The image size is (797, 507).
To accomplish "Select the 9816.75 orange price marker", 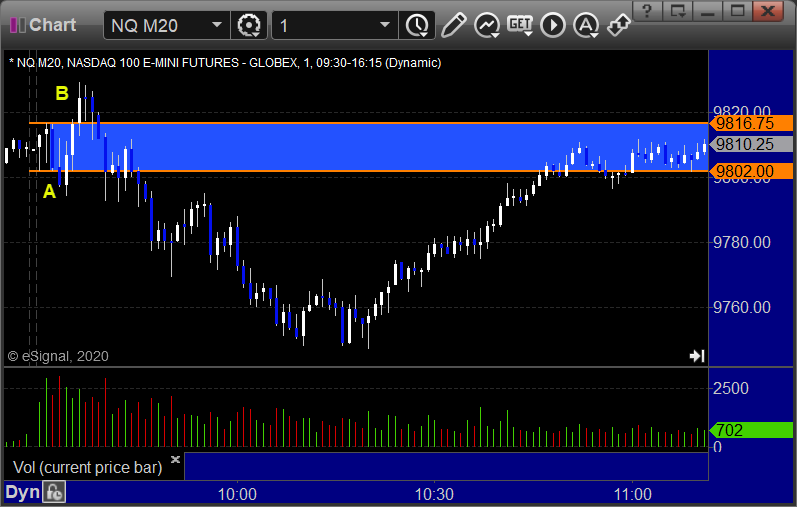I will (x=751, y=123).
